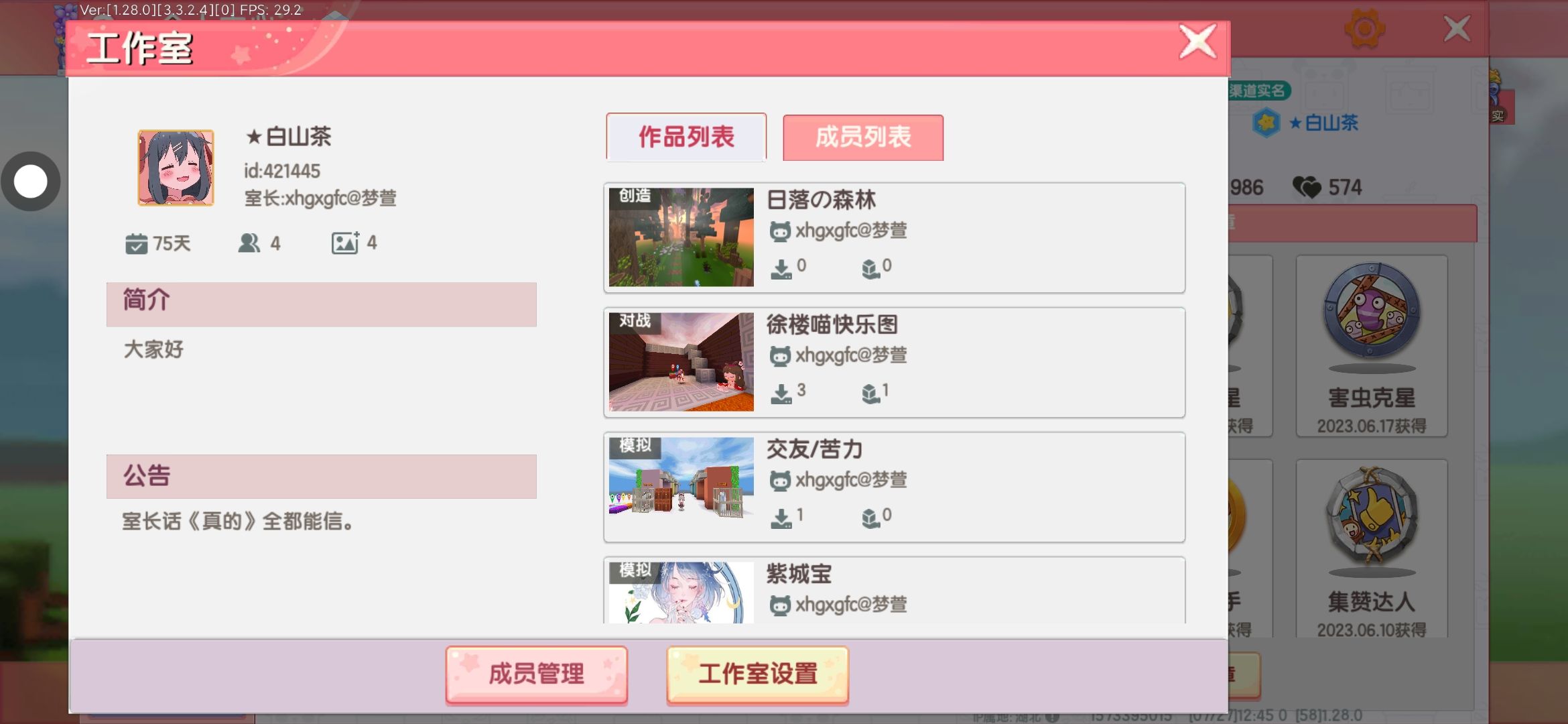
Task: Open the 紫城宝 work thumbnail
Action: 681,593
